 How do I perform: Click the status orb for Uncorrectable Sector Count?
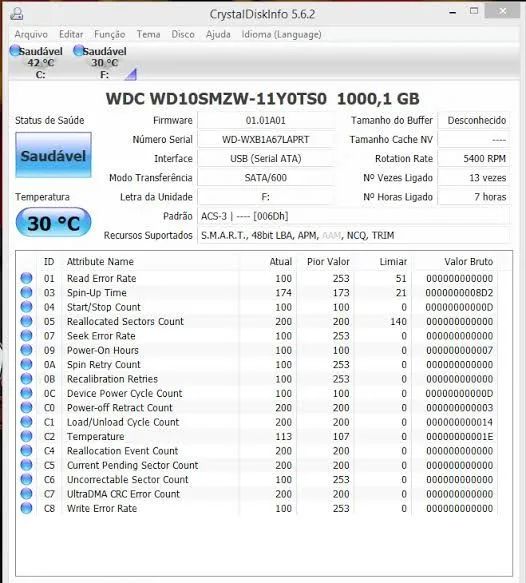tap(26, 479)
